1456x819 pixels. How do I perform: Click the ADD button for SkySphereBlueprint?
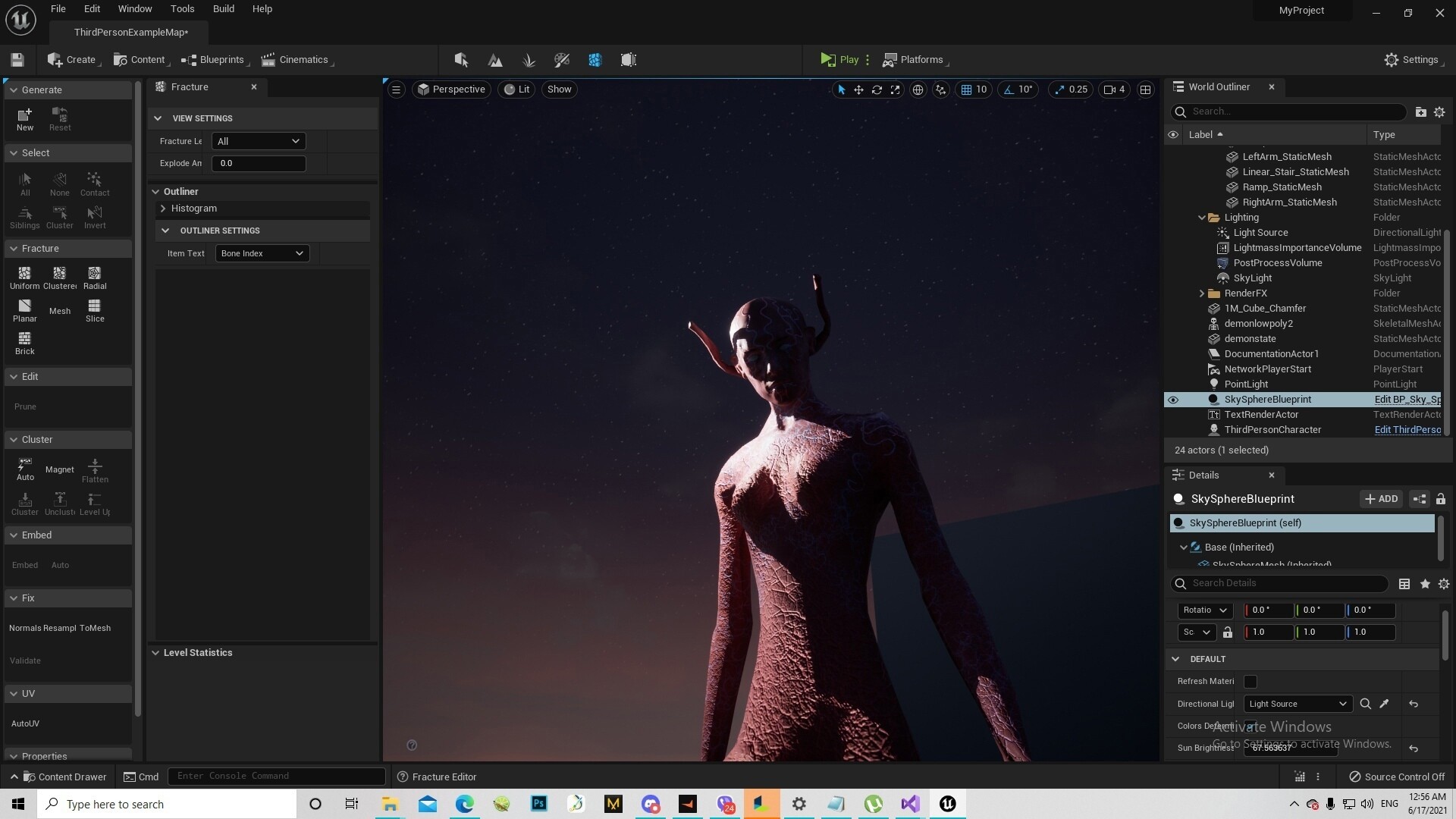(1382, 499)
